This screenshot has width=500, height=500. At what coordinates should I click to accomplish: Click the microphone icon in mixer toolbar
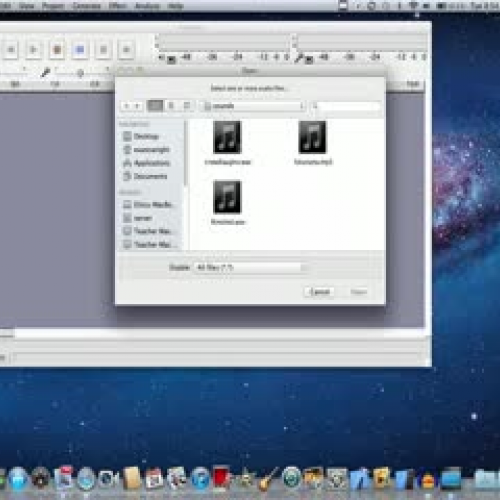coord(45,72)
